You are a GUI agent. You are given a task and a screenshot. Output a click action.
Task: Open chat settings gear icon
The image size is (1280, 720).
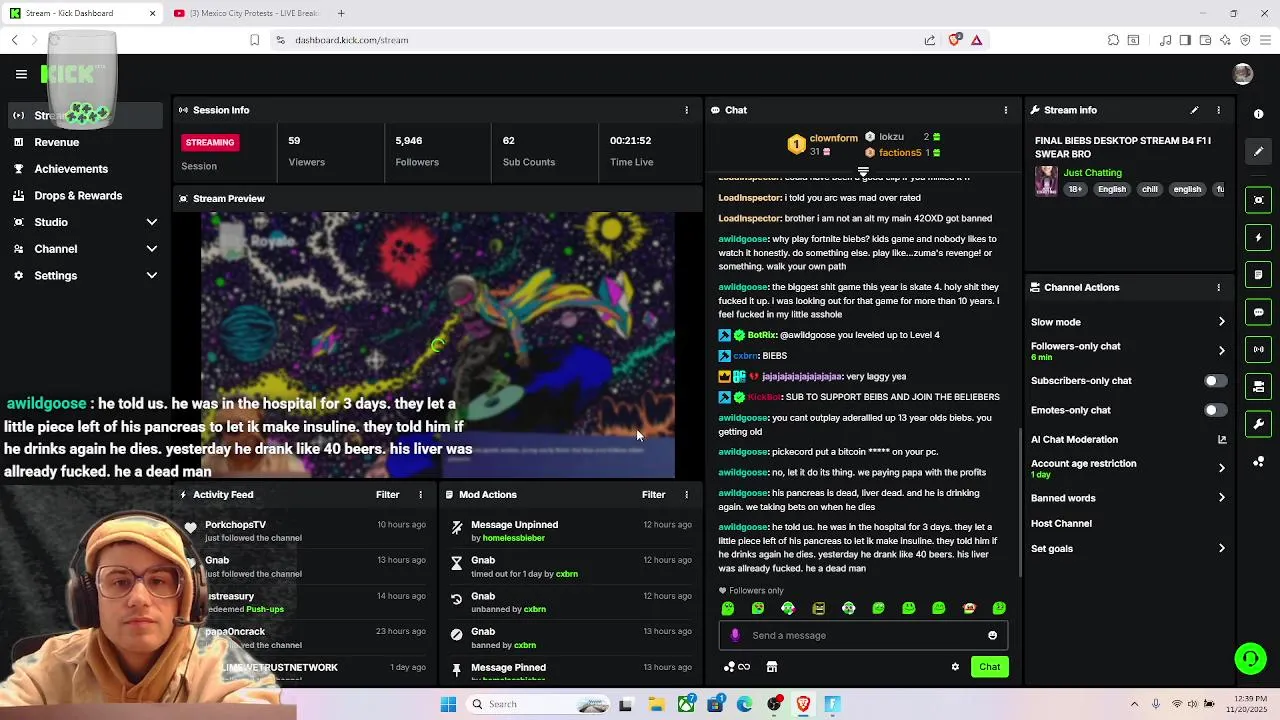955,667
